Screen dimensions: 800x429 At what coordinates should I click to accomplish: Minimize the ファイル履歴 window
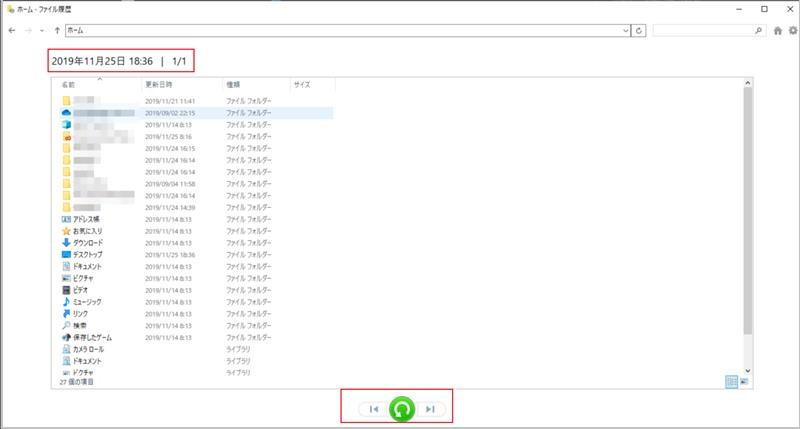click(739, 9)
